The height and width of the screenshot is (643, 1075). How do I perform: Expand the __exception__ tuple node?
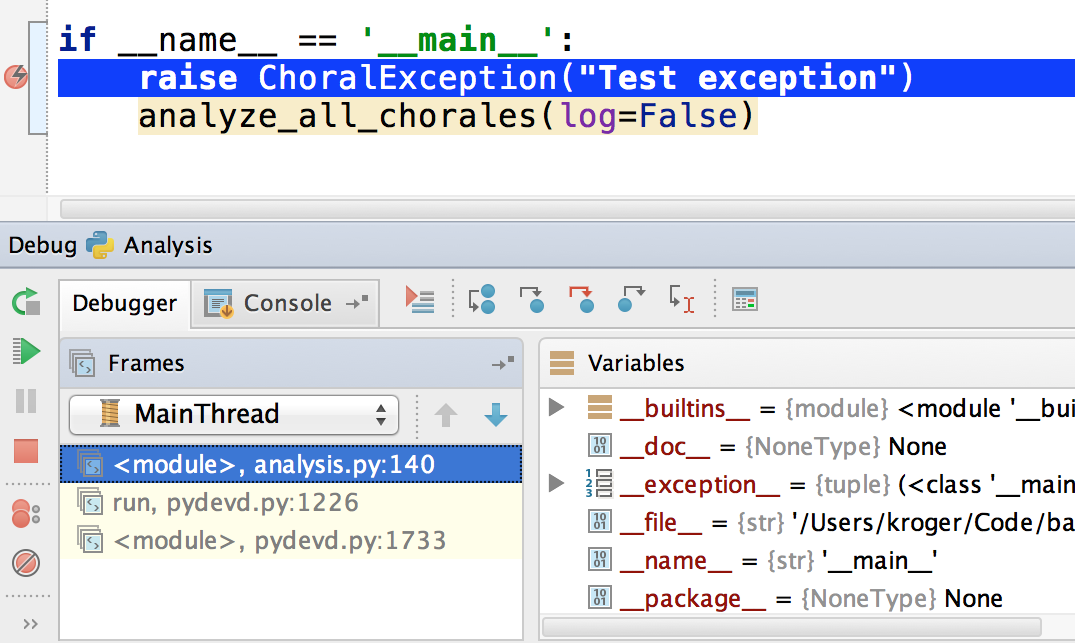557,484
